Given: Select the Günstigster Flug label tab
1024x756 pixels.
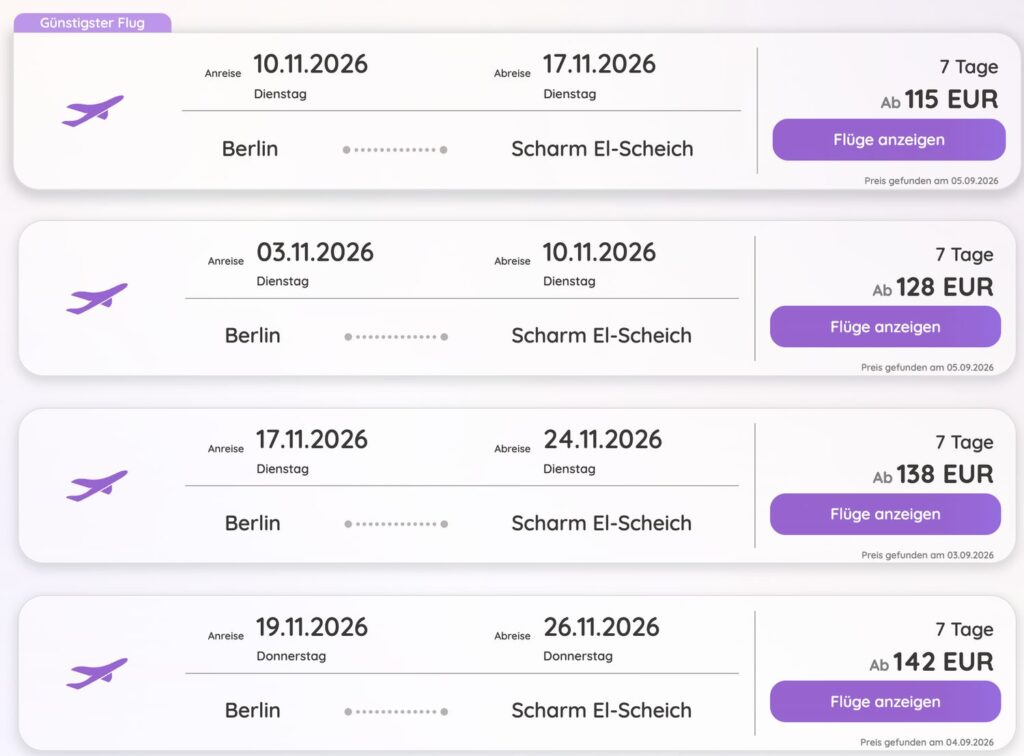Looking at the screenshot, I should tap(92, 23).
